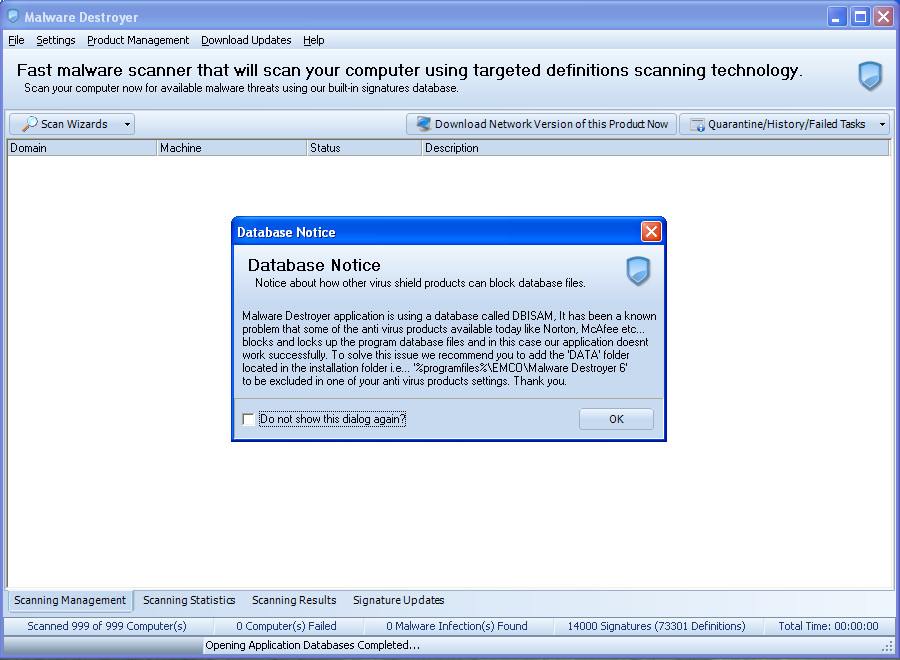Switch to Signature Updates tab
This screenshot has height=660, width=900.
(398, 600)
